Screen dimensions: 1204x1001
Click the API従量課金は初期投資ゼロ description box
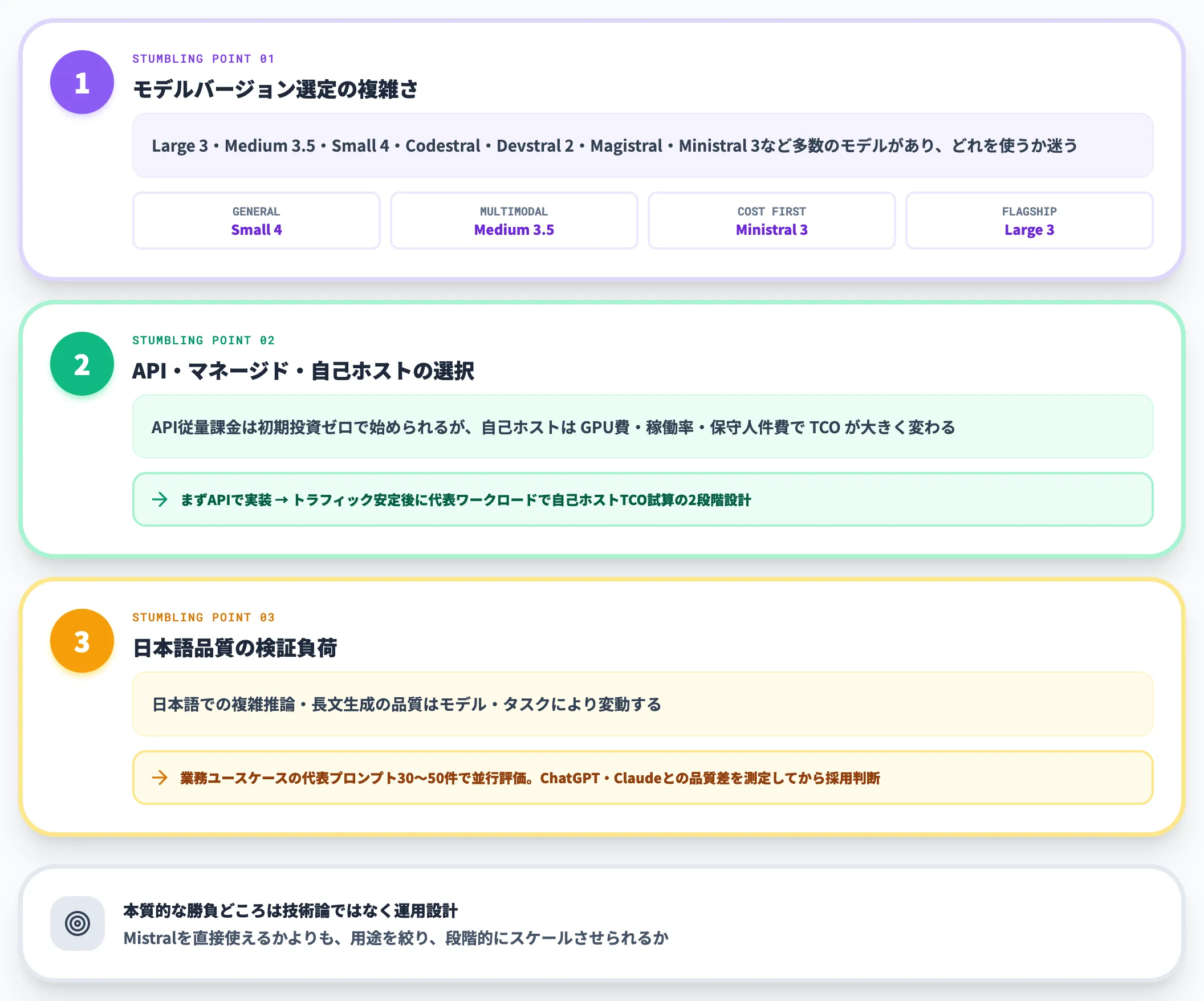pyautogui.click(x=642, y=426)
